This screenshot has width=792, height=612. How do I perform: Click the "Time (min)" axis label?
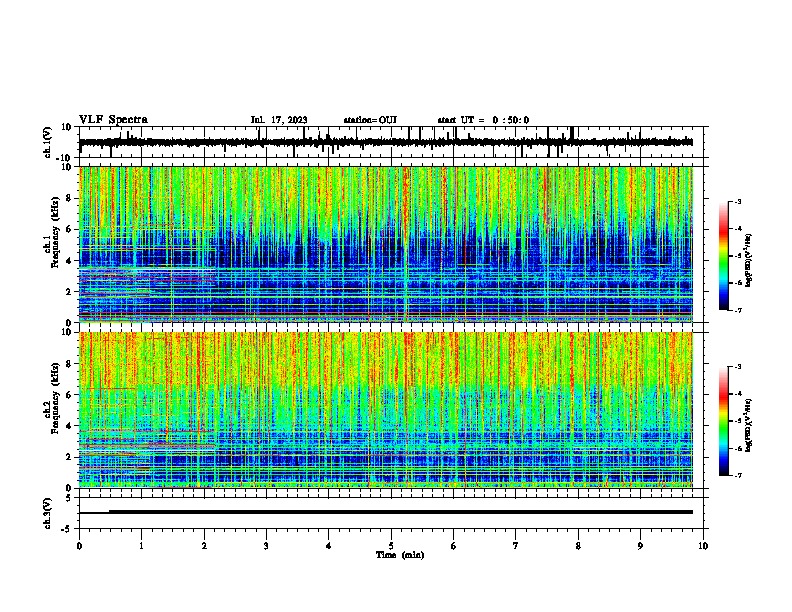coord(400,555)
